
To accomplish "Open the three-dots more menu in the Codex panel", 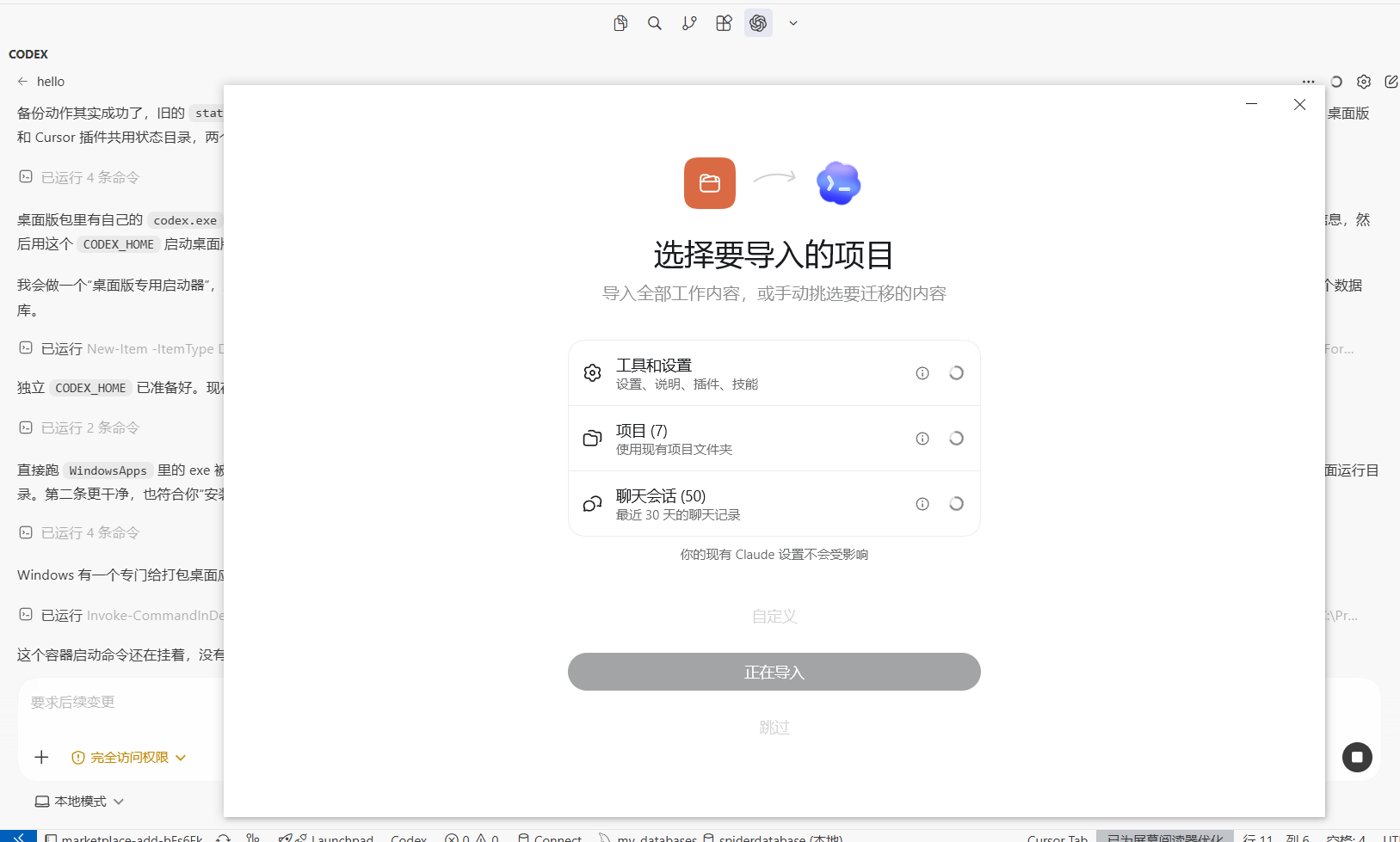I will tap(1308, 82).
